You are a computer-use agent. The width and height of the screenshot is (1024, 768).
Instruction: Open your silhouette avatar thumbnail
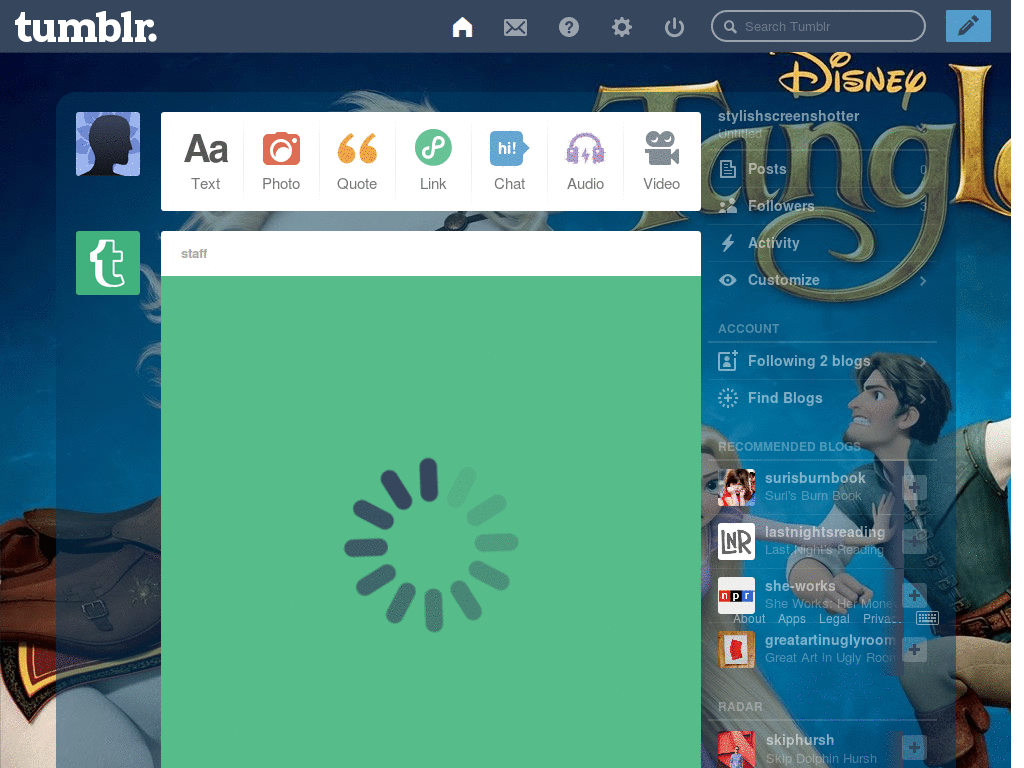point(108,144)
